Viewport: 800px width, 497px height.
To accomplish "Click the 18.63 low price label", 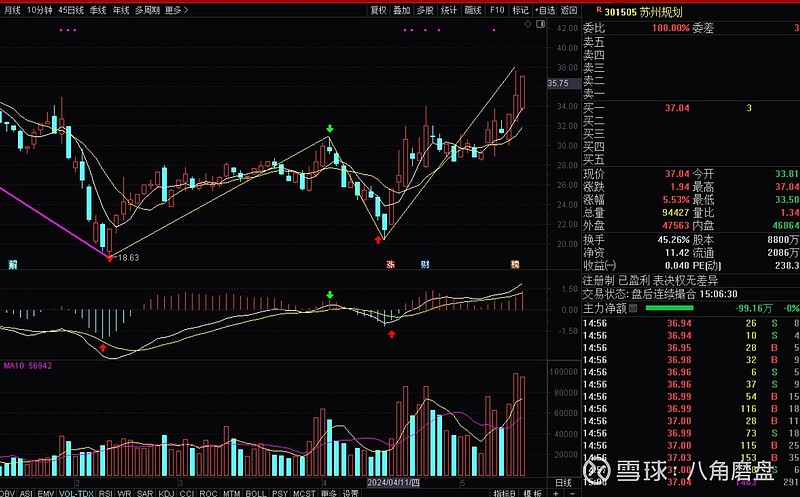I will click(x=128, y=258).
